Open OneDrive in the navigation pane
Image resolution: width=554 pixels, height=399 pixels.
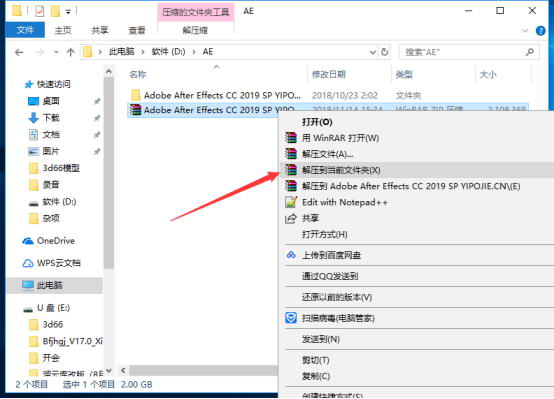point(49,241)
